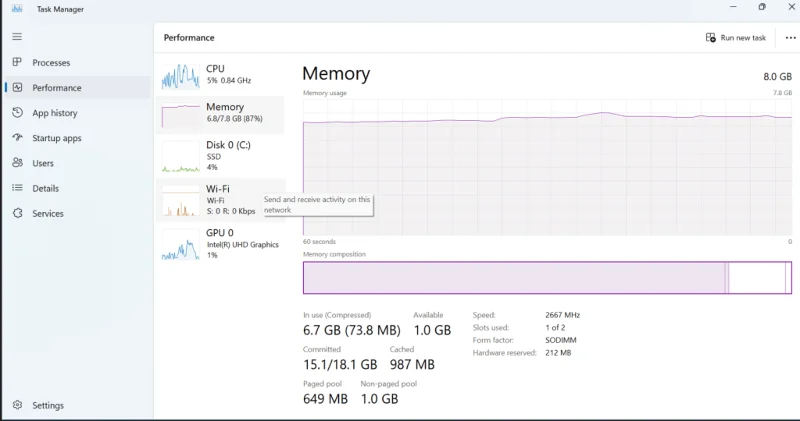The height and width of the screenshot is (421, 800).
Task: Click the Run new task button
Action: tap(736, 38)
